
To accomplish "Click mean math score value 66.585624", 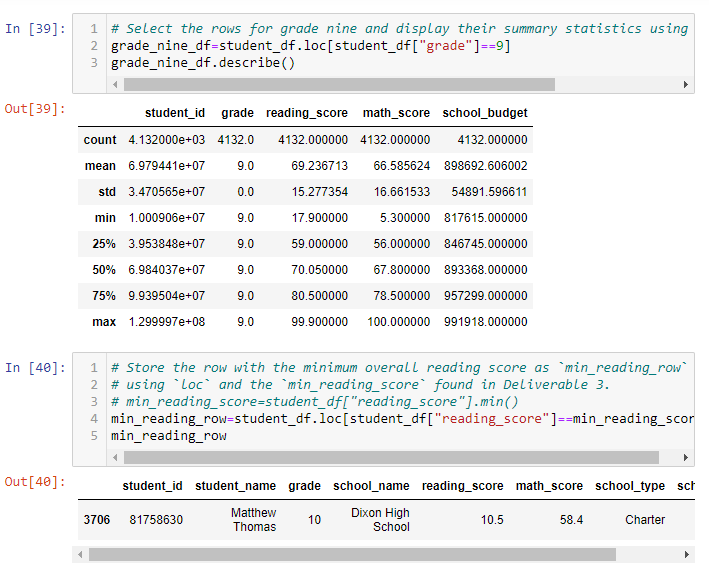I will coord(402,166).
